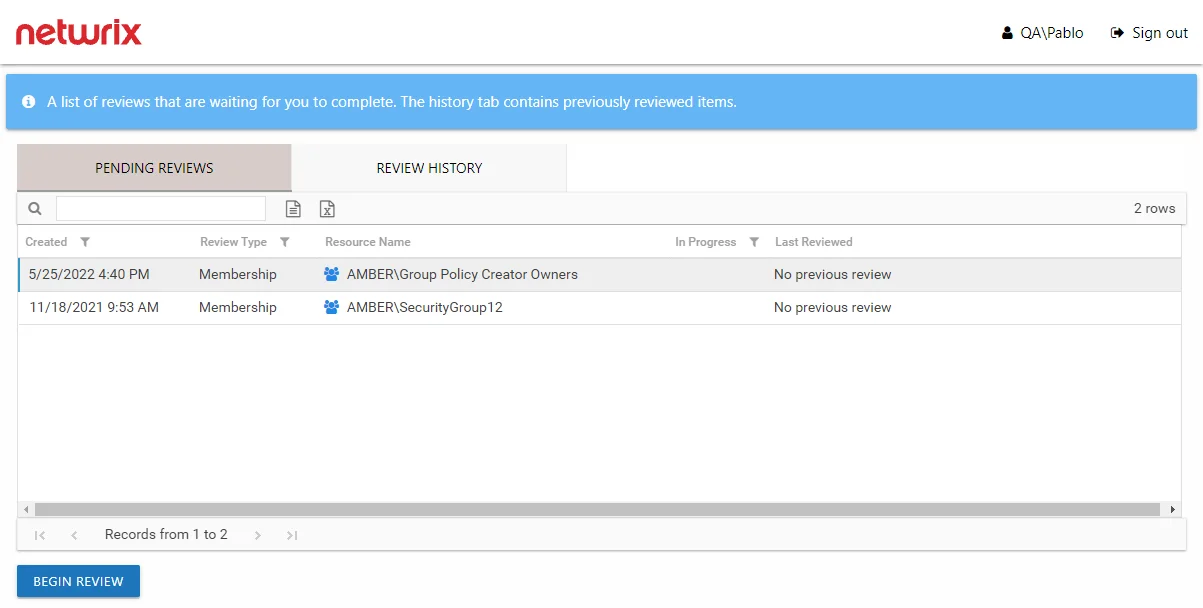This screenshot has width=1203, height=608.
Task: Click the info icon in blue banner
Action: point(29,102)
